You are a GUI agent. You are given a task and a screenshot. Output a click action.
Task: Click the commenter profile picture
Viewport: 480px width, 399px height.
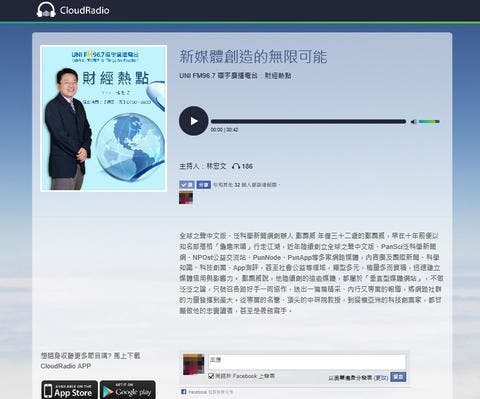(x=194, y=364)
